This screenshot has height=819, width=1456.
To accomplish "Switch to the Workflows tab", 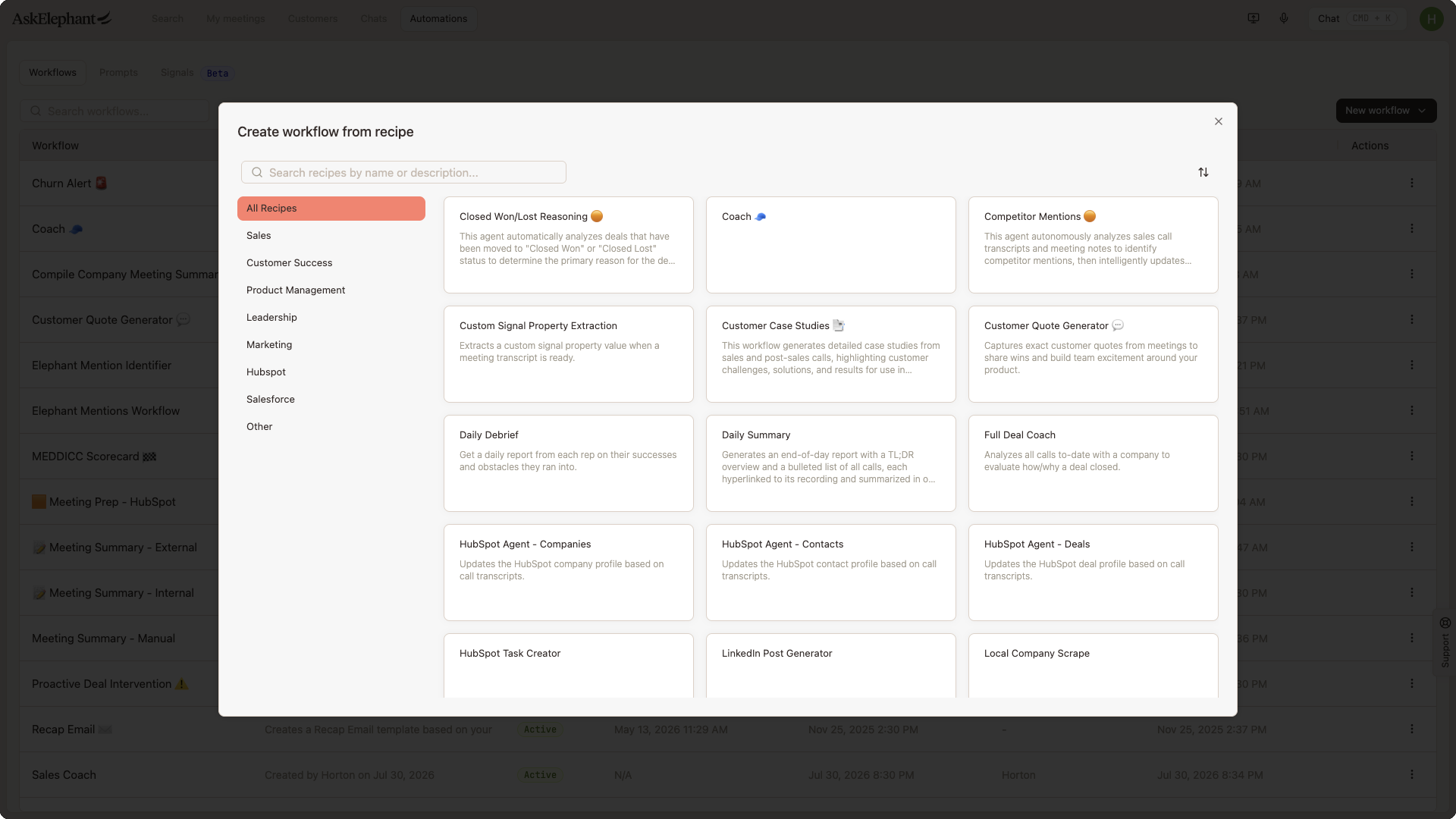I will click(53, 73).
